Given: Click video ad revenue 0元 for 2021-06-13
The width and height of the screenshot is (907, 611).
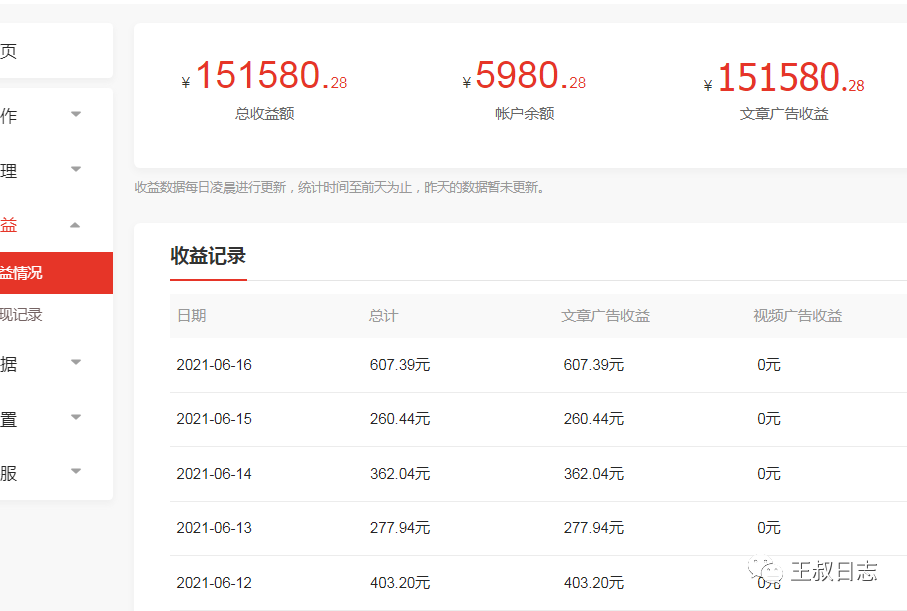Looking at the screenshot, I should [x=769, y=528].
